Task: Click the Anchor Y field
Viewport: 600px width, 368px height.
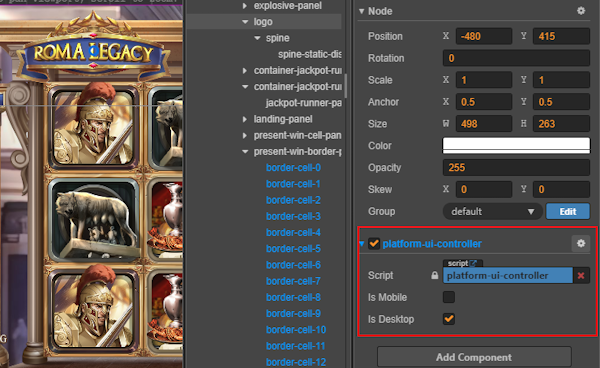Action: [561, 102]
